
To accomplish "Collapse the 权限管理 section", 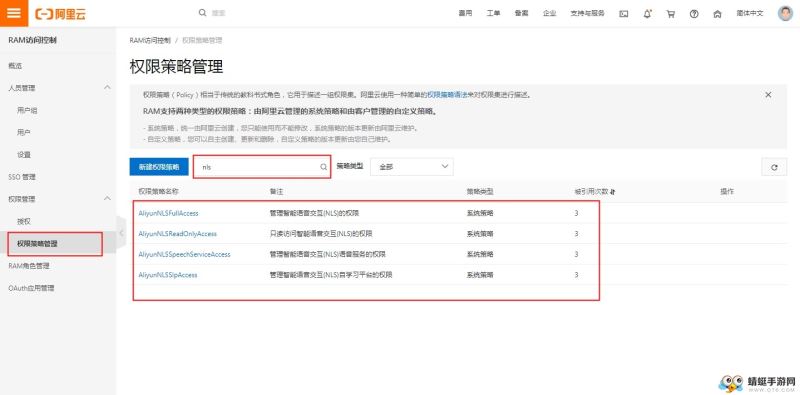I will 107,198.
